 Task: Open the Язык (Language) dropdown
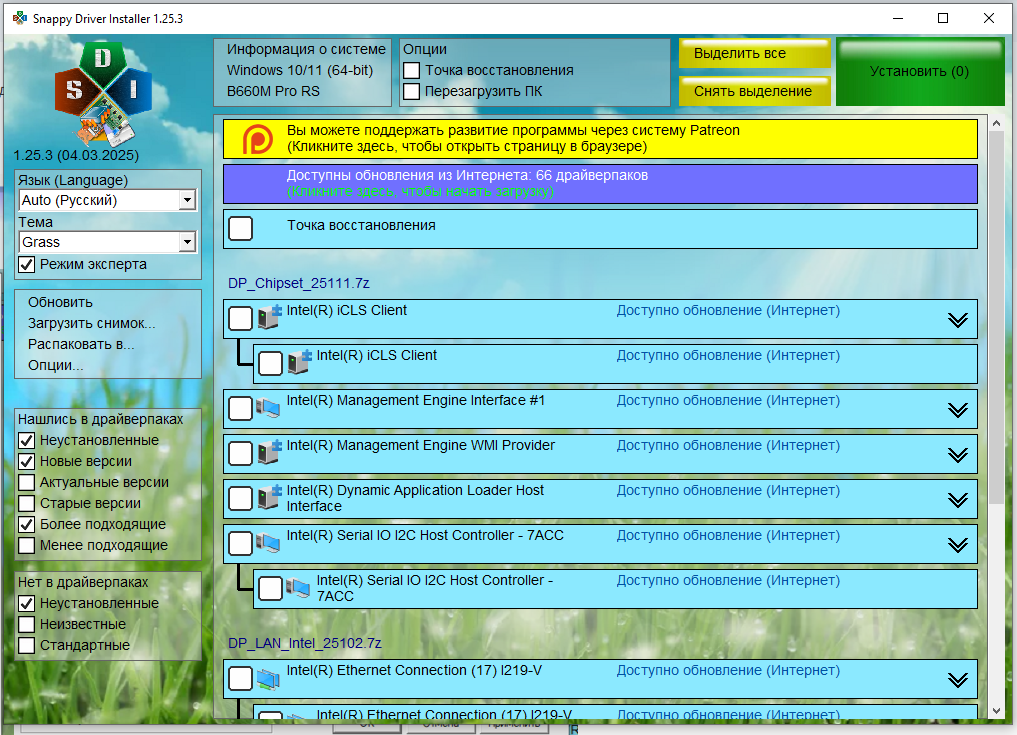[186, 201]
